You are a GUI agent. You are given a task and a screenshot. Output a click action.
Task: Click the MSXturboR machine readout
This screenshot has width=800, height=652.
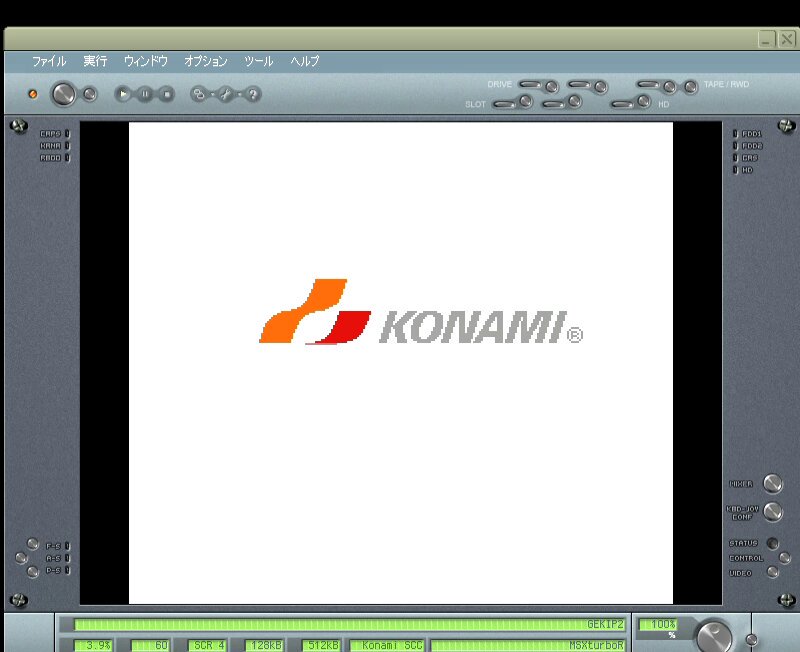pyautogui.click(x=528, y=645)
